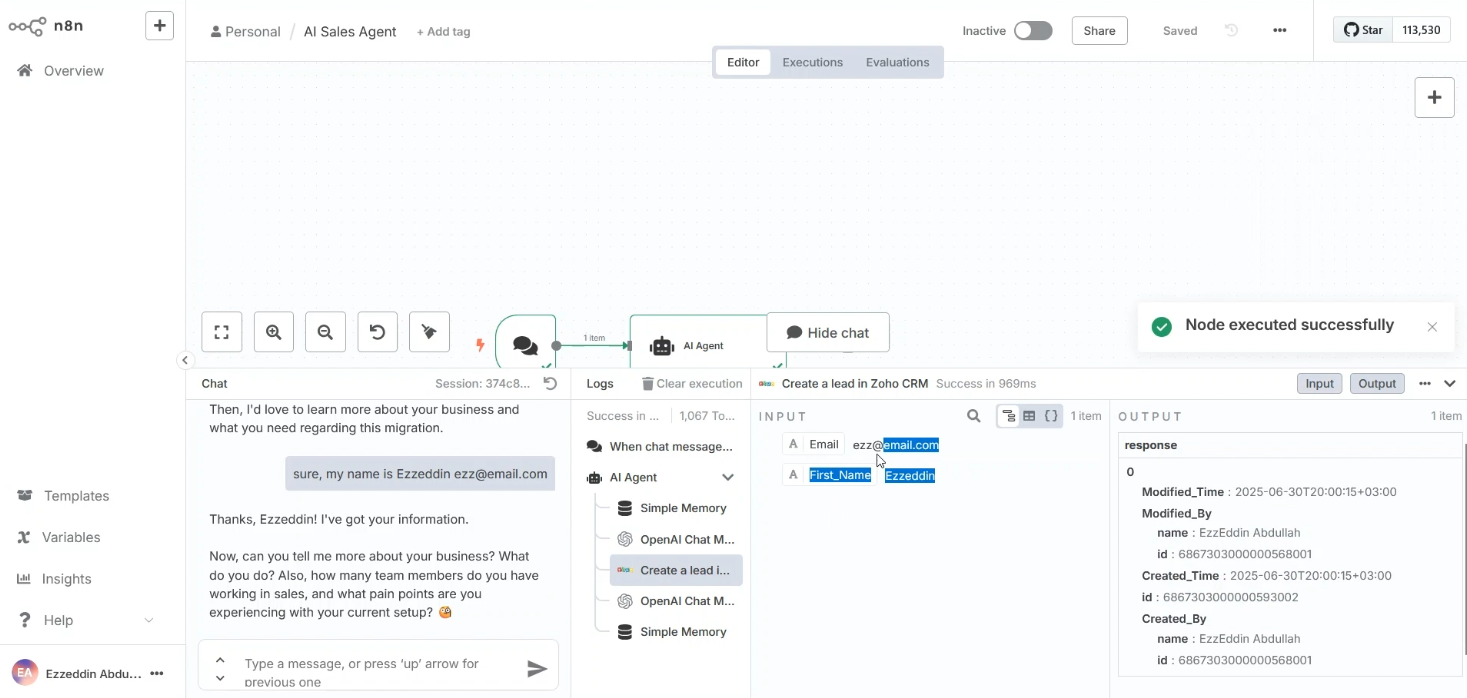Open workflow history
The width and height of the screenshot is (1467, 698).
coord(1231,31)
